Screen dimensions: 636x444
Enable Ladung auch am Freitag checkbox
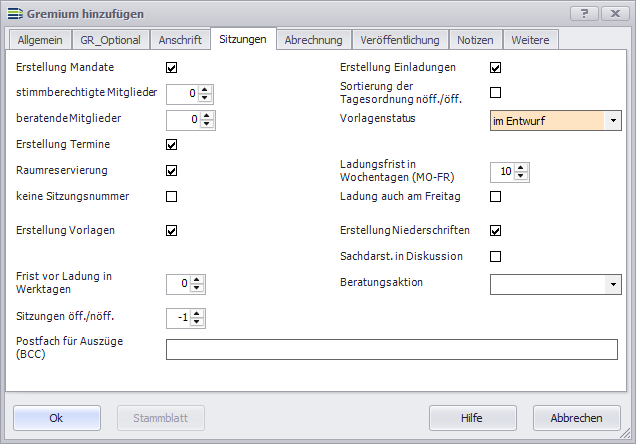point(495,196)
